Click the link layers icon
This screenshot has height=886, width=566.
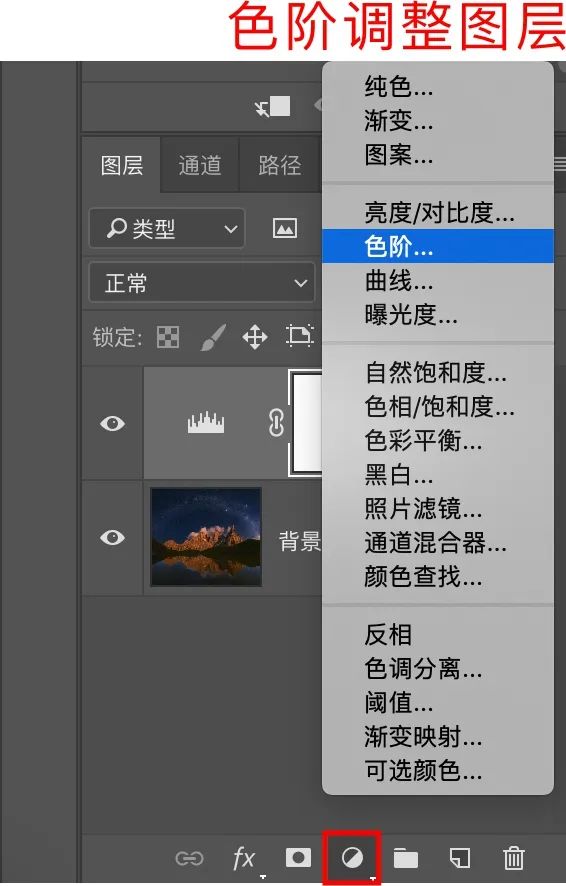click(189, 859)
